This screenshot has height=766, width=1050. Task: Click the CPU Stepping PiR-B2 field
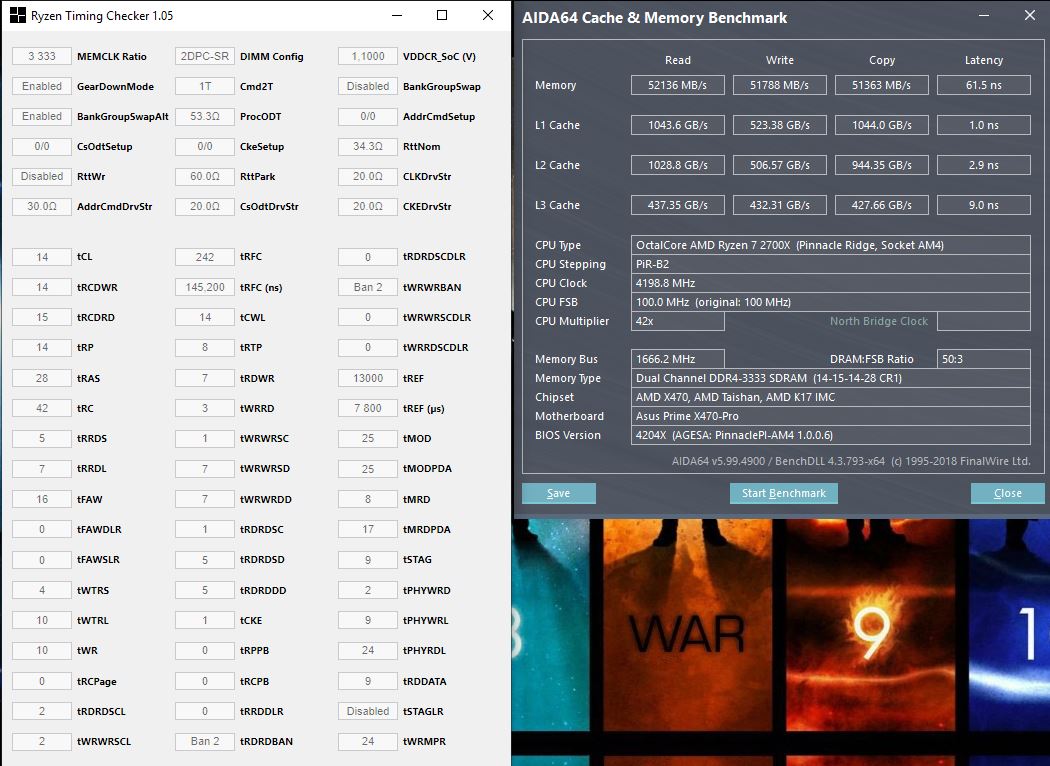point(830,264)
